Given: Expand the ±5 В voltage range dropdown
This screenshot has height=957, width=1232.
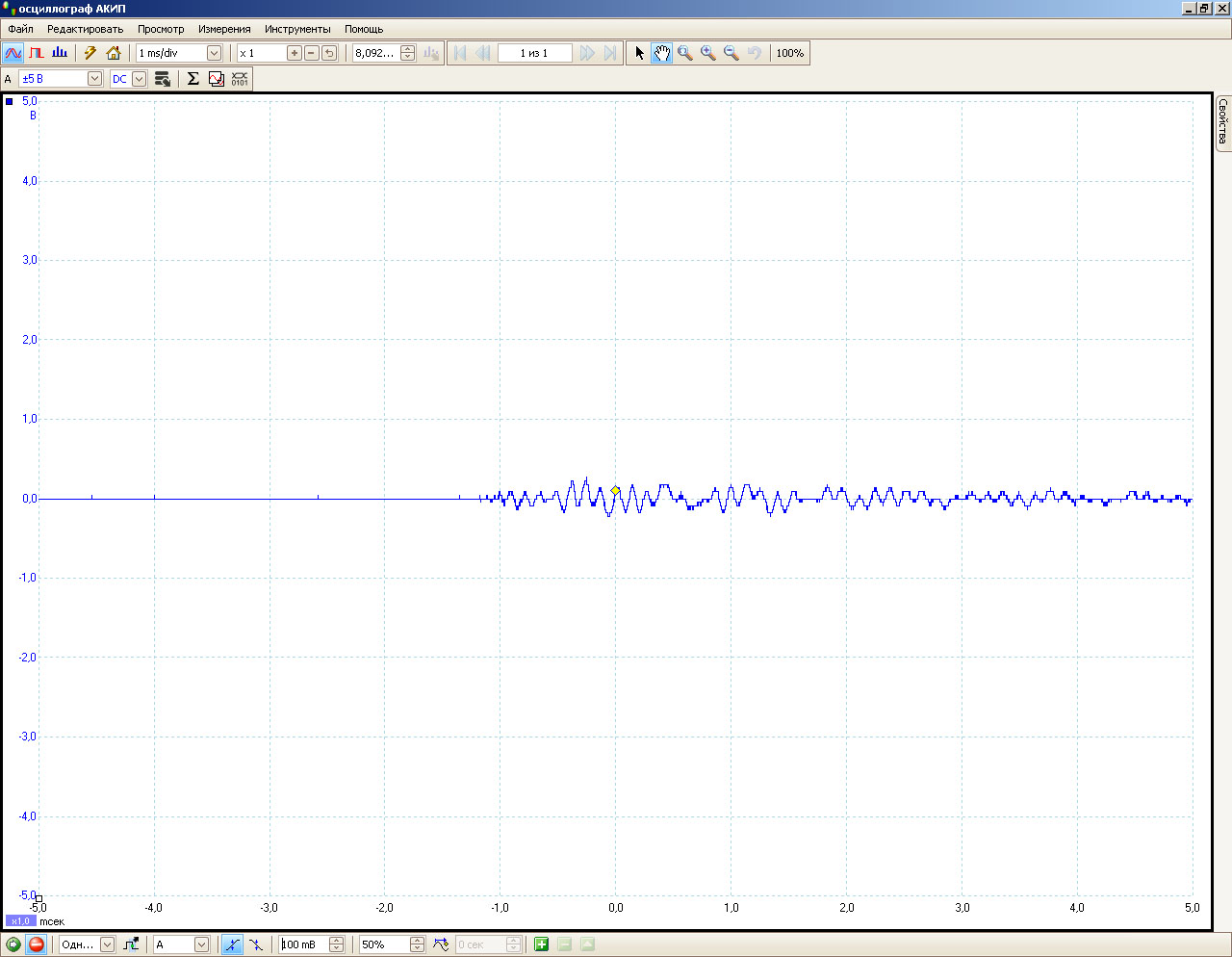Looking at the screenshot, I should pyautogui.click(x=94, y=79).
